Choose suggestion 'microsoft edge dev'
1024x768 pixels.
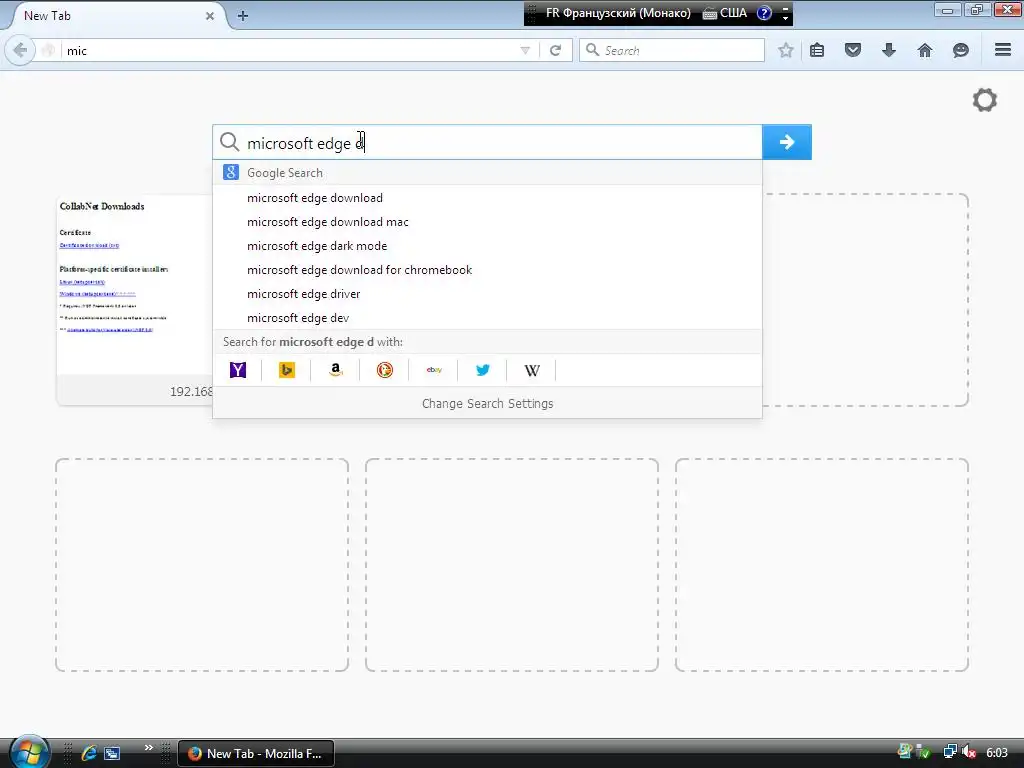click(487, 318)
